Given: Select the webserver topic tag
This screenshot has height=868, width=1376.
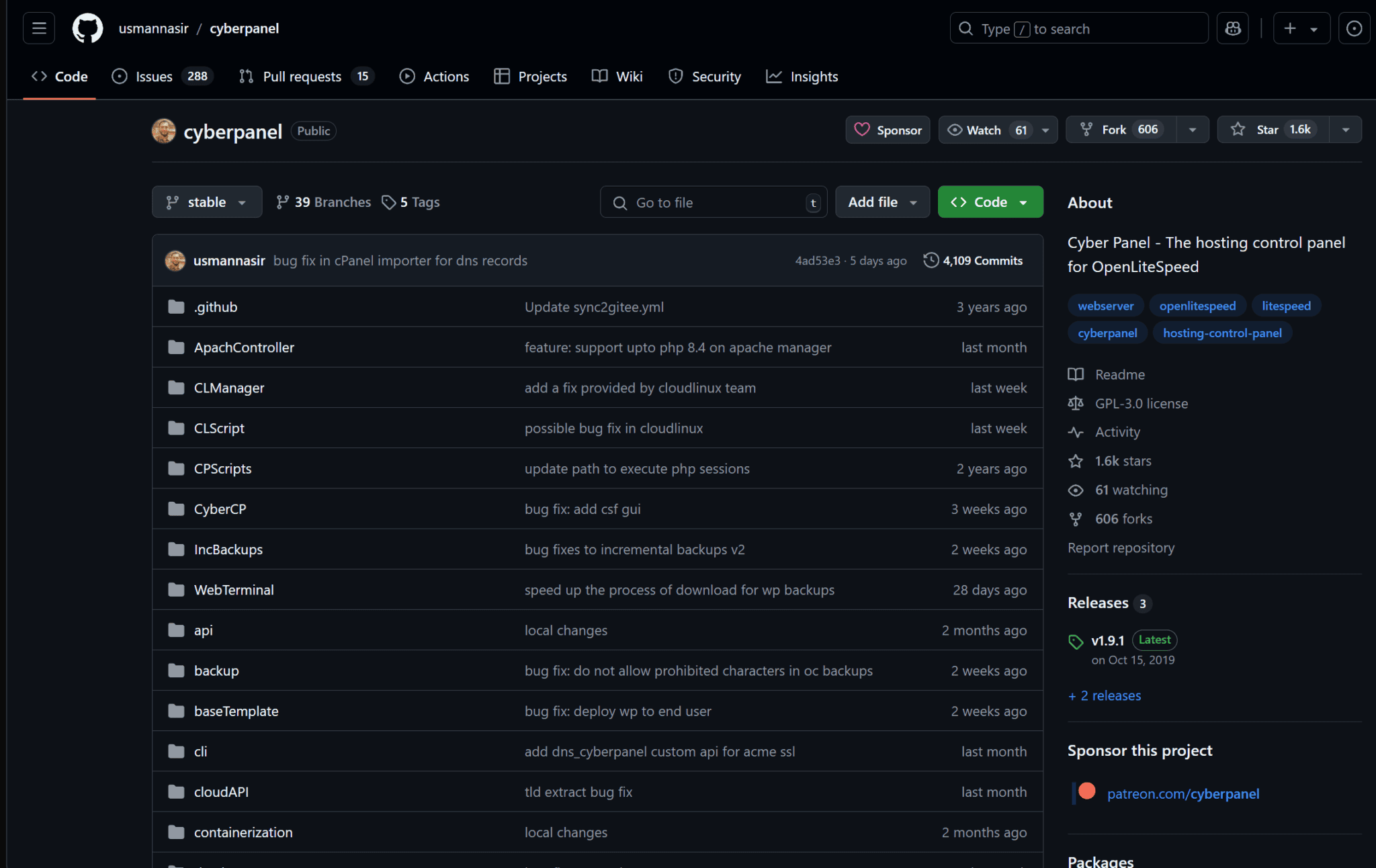Looking at the screenshot, I should [x=1105, y=306].
